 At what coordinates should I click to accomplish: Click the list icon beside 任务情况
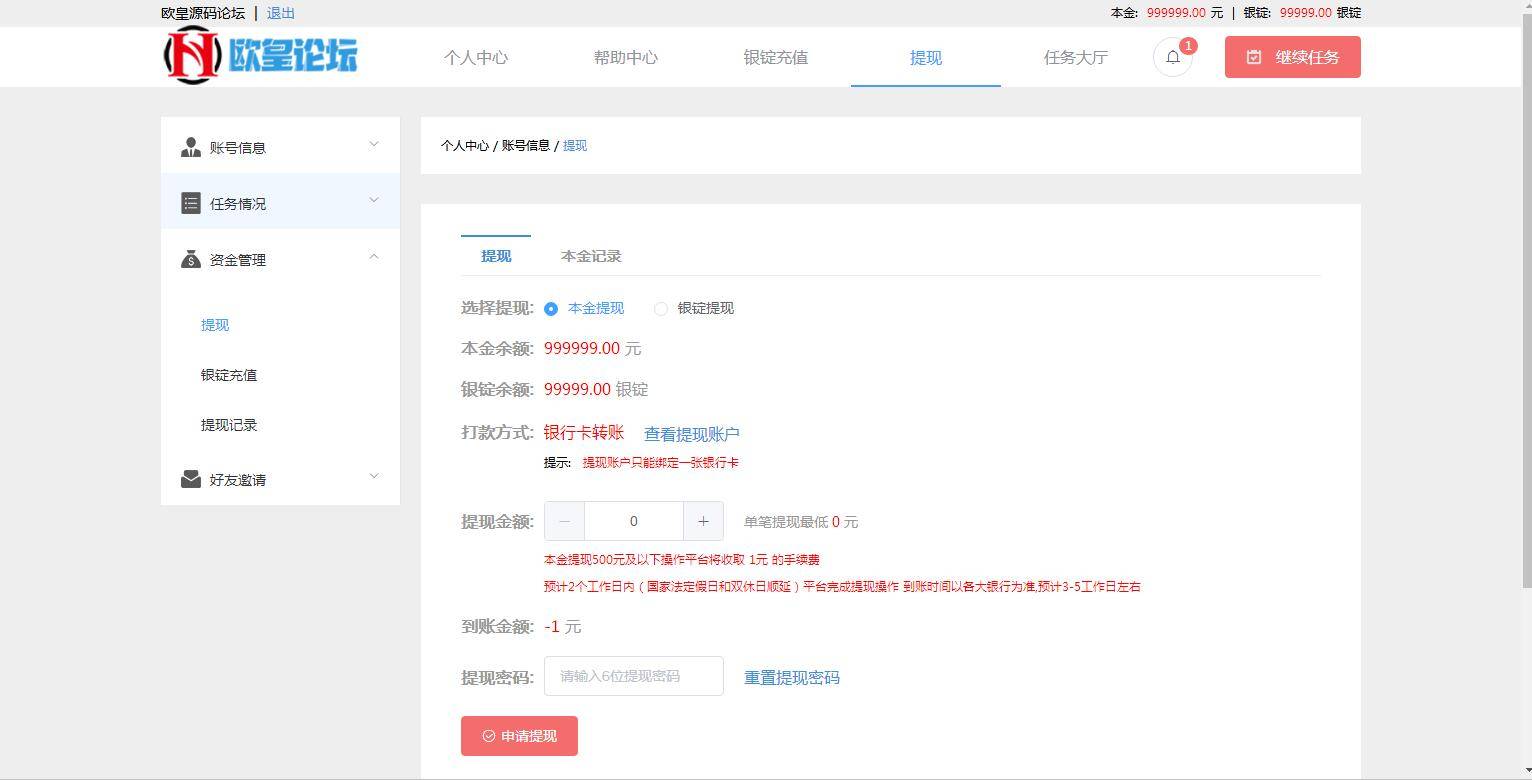coord(191,202)
